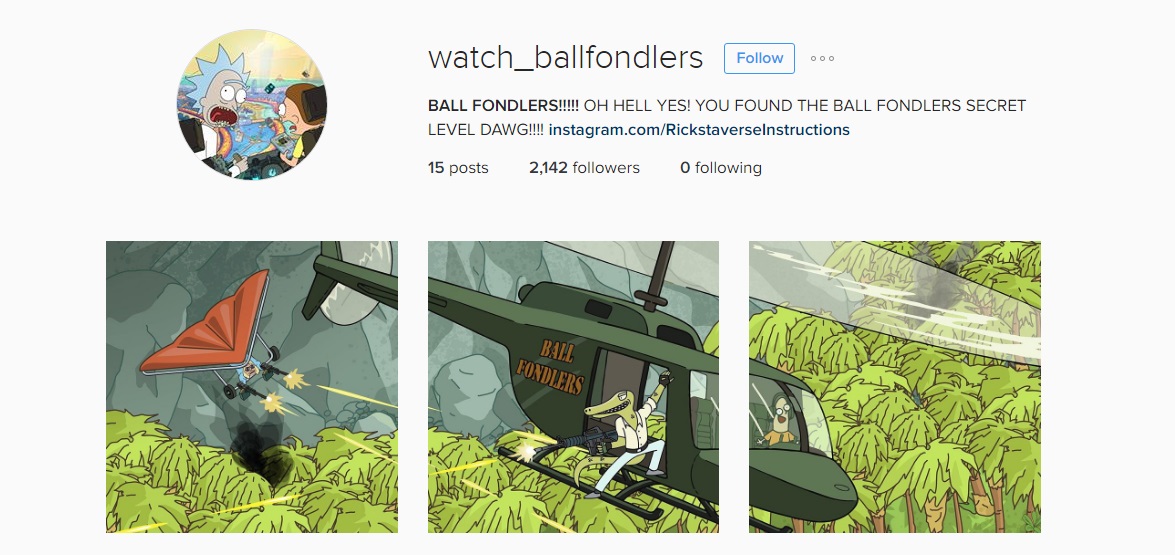View the 0 following list

pos(720,168)
